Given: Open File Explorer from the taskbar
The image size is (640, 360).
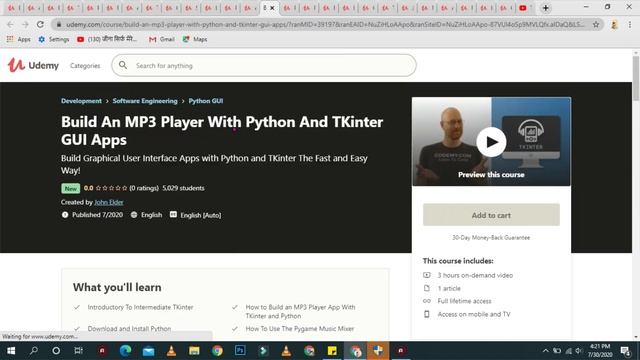Looking at the screenshot, I should click(x=194, y=351).
